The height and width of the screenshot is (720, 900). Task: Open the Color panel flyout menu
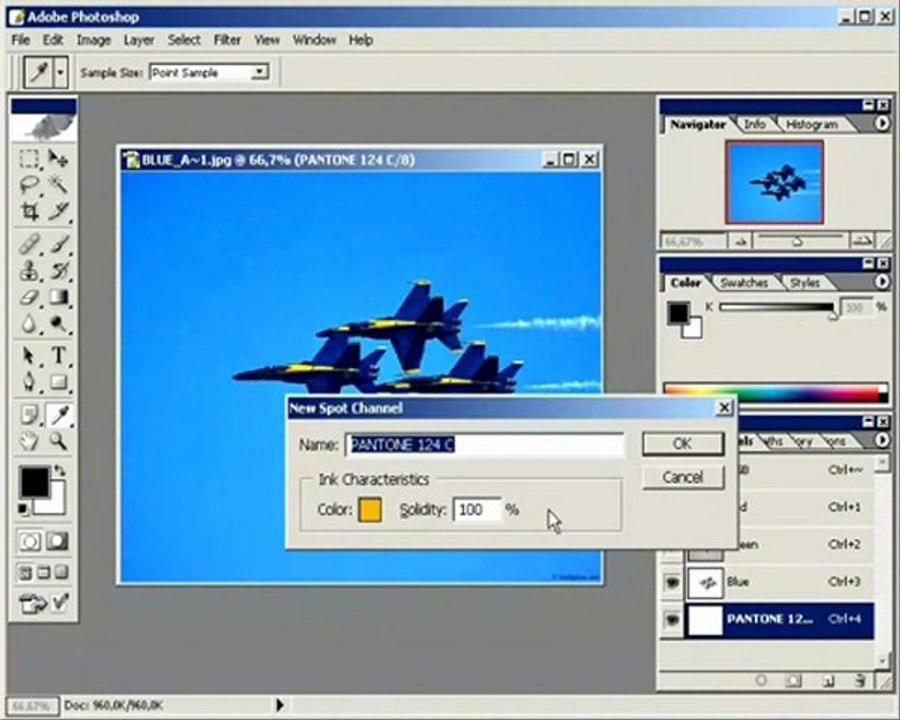click(x=882, y=282)
